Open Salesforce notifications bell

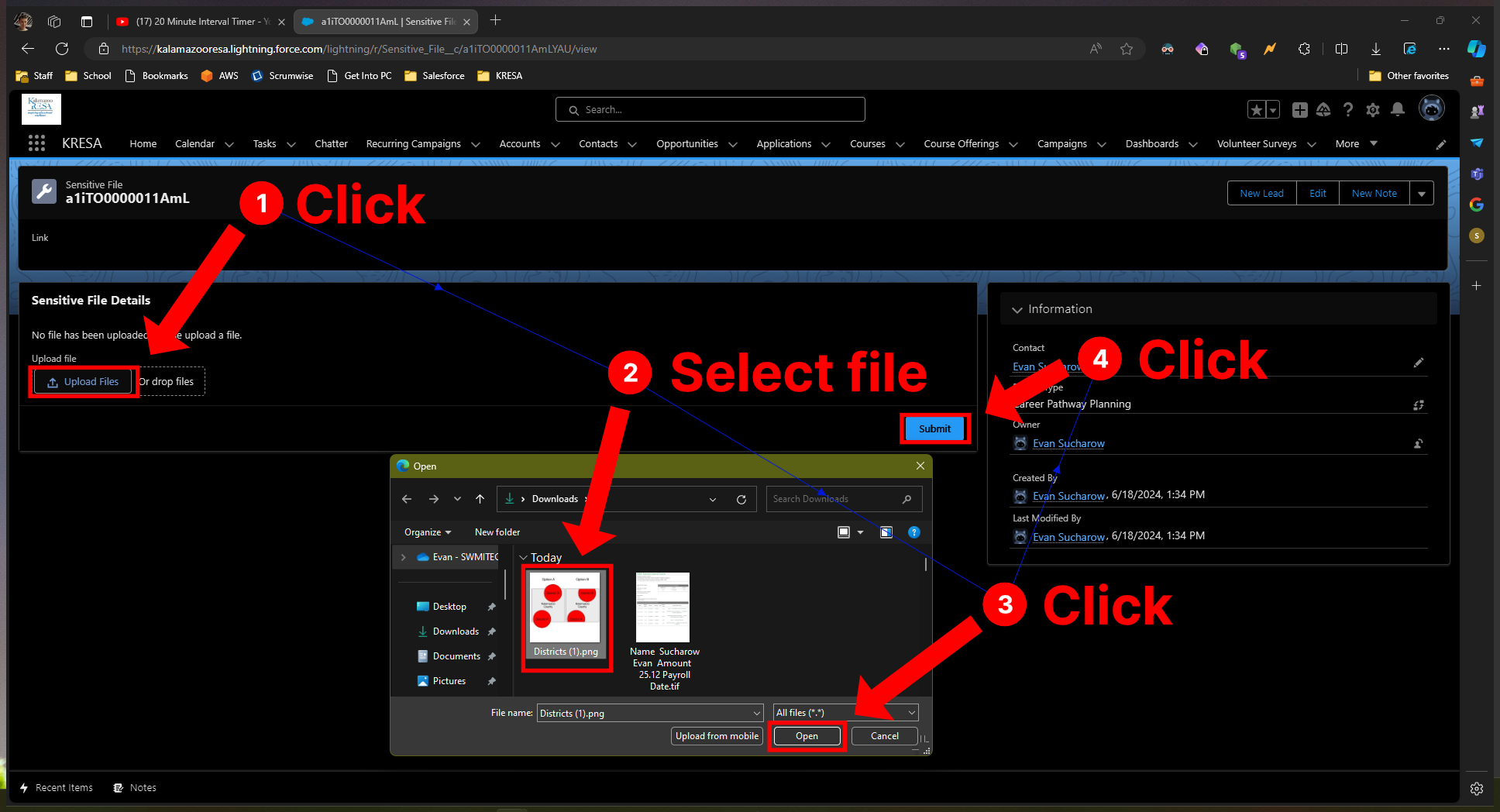[x=1398, y=110]
